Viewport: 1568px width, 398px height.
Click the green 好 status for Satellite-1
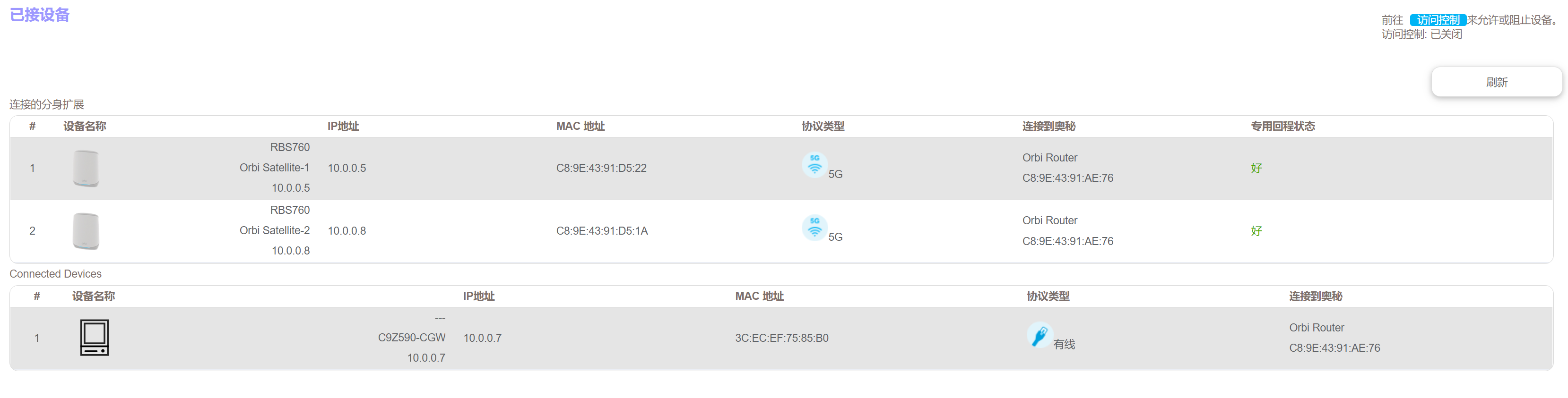(x=1256, y=169)
